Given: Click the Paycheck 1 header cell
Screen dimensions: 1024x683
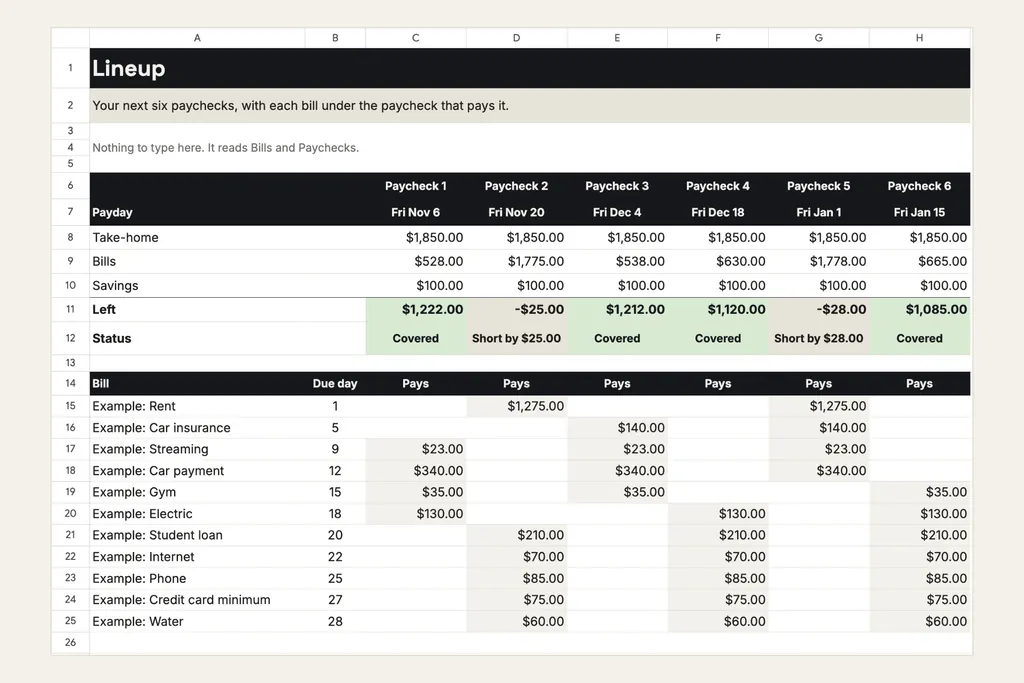Looking at the screenshot, I should pos(416,186).
